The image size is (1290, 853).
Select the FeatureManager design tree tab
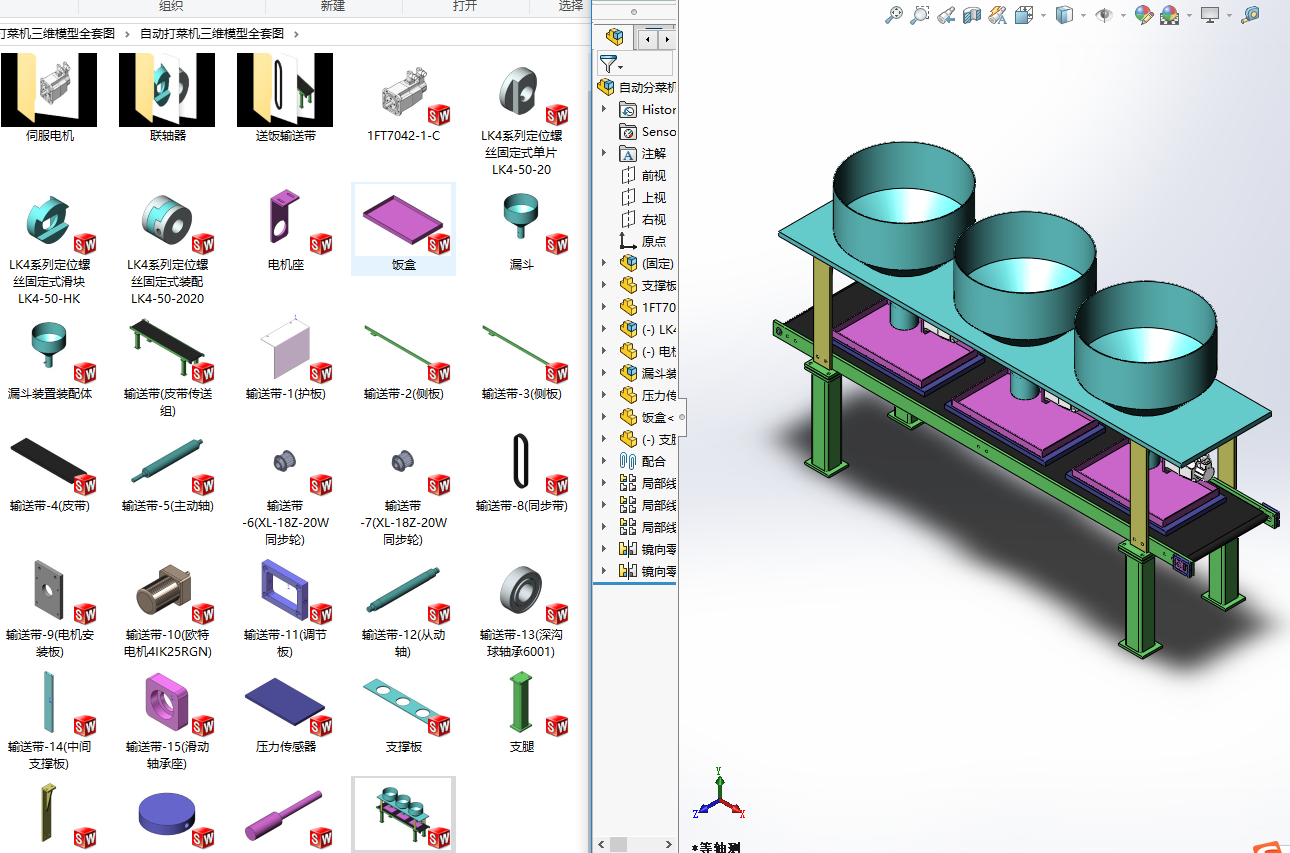click(x=615, y=38)
